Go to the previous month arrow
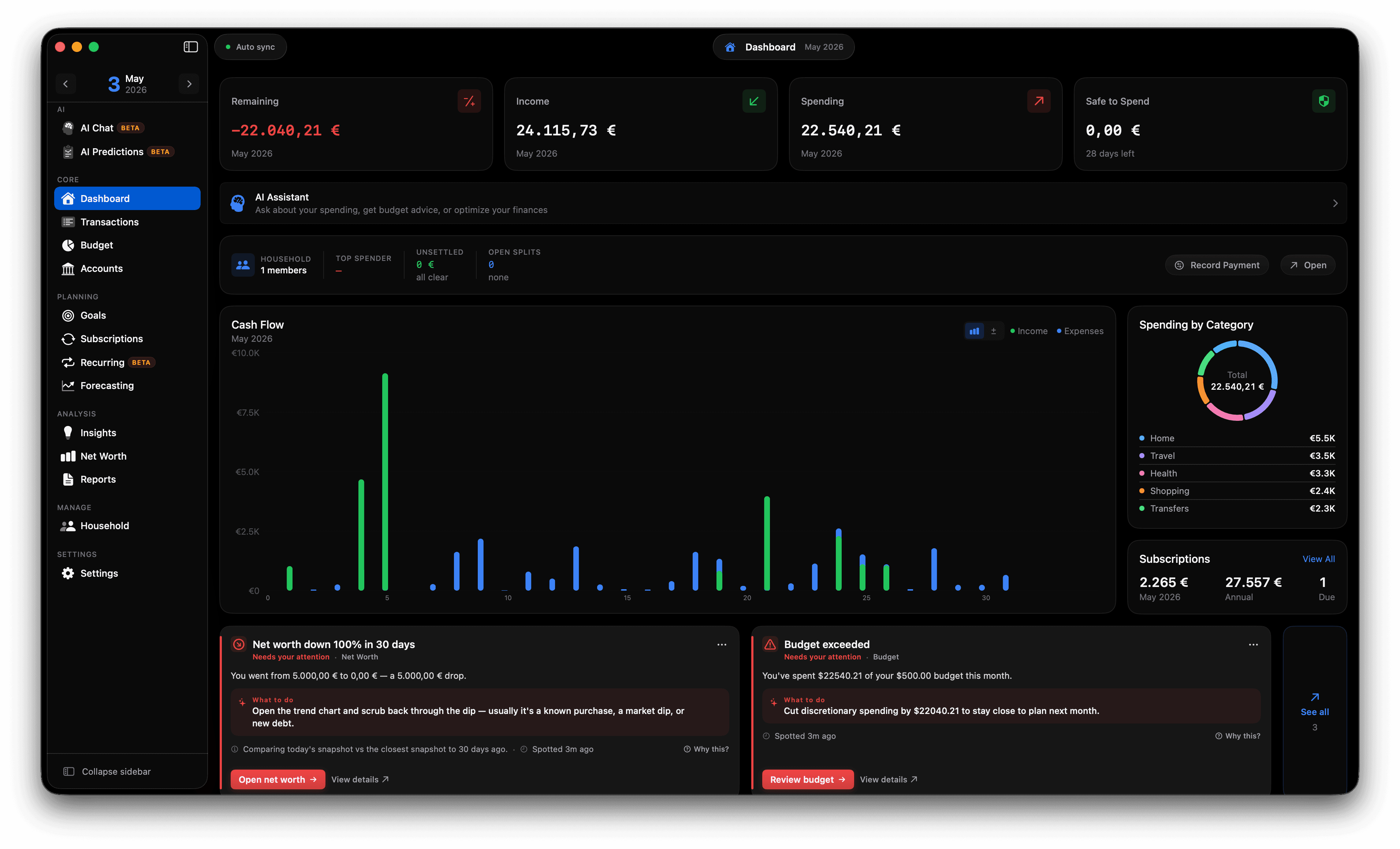 point(65,84)
